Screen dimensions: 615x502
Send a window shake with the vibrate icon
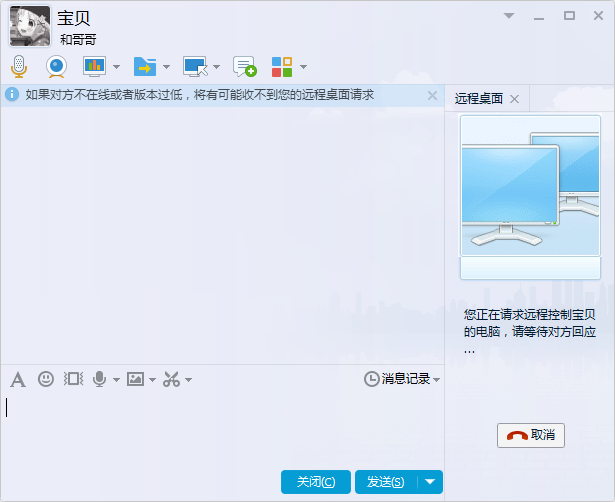pos(73,379)
